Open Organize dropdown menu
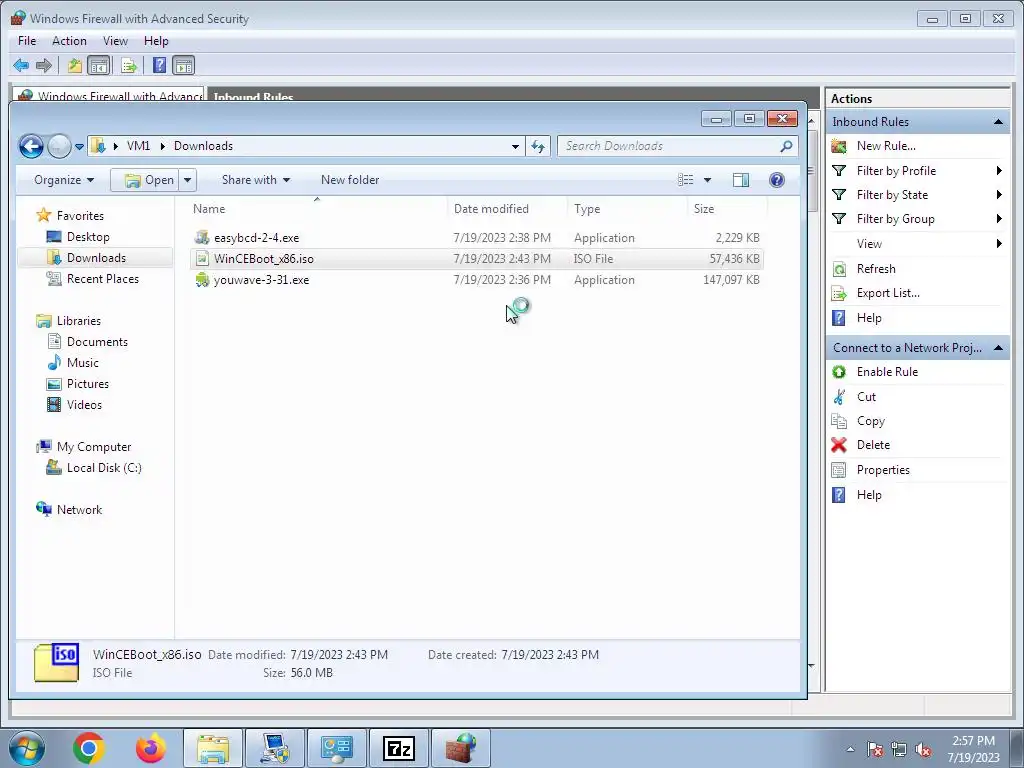 [x=64, y=180]
